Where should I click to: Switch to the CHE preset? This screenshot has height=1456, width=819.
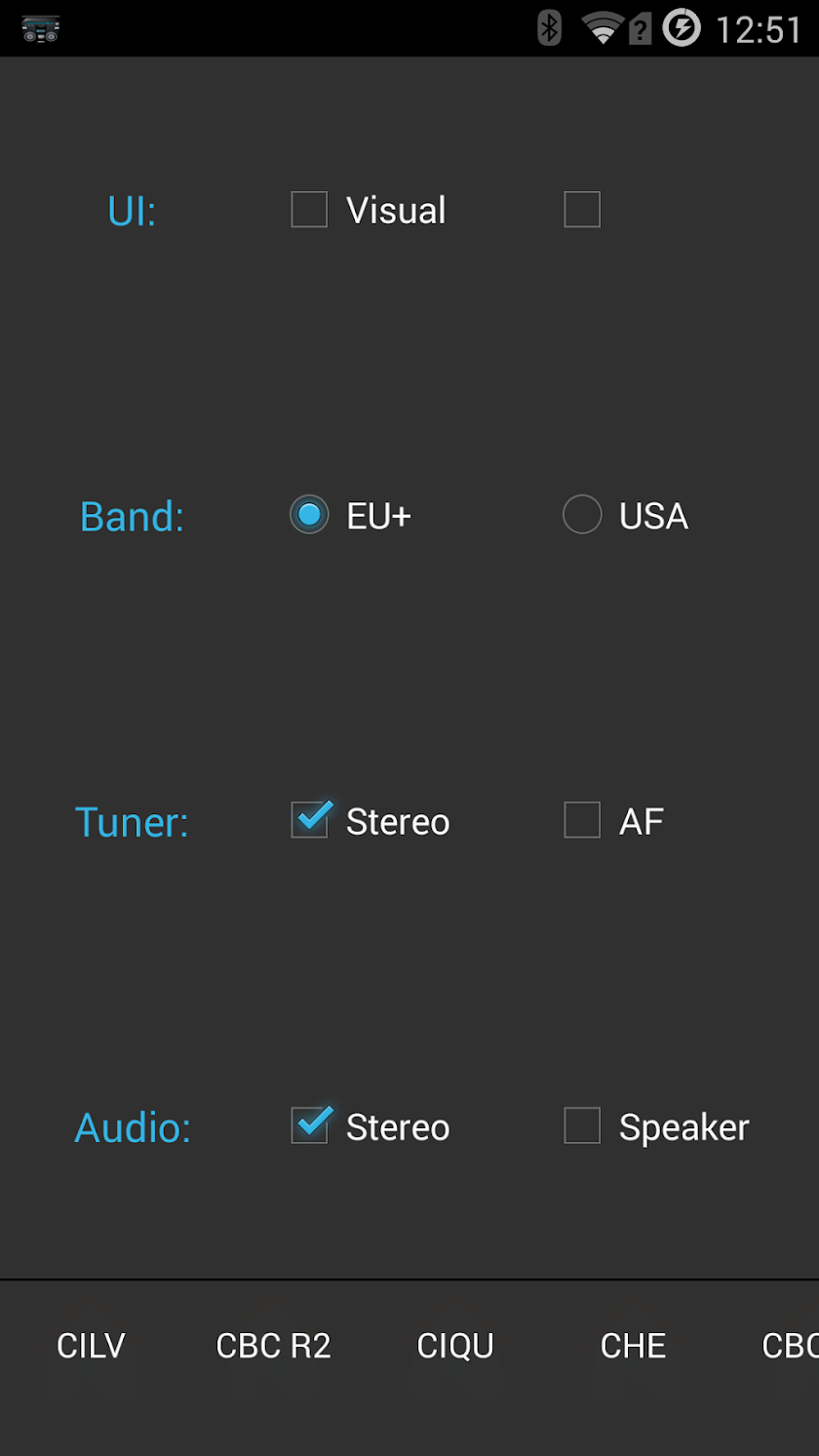click(x=633, y=1346)
